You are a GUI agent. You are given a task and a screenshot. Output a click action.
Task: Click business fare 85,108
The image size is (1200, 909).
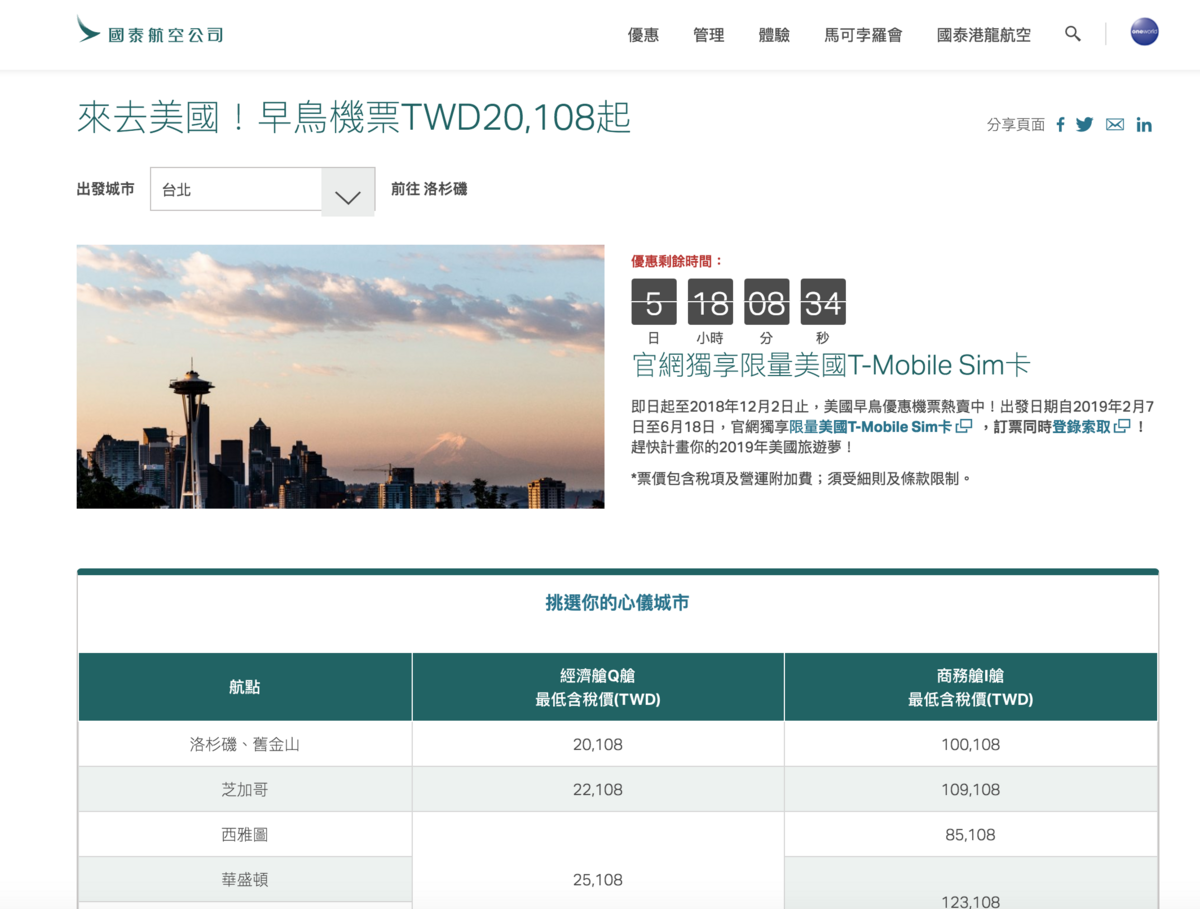(970, 835)
